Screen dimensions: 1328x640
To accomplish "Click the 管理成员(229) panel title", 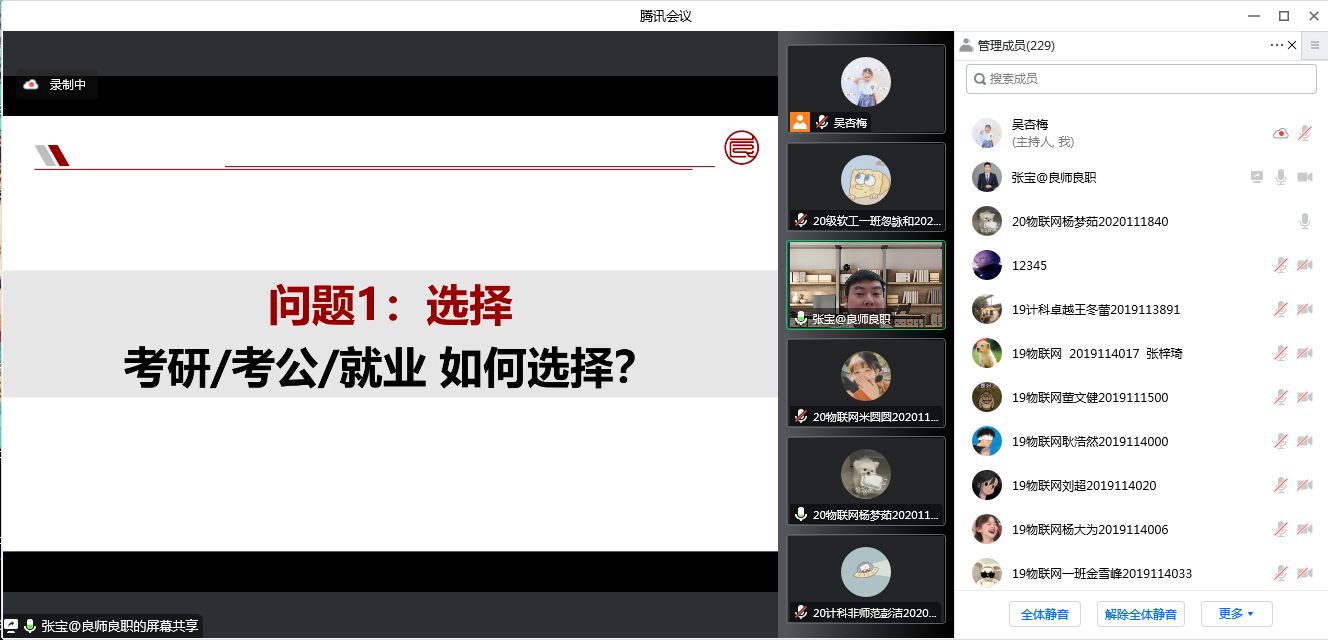I will (x=1015, y=45).
